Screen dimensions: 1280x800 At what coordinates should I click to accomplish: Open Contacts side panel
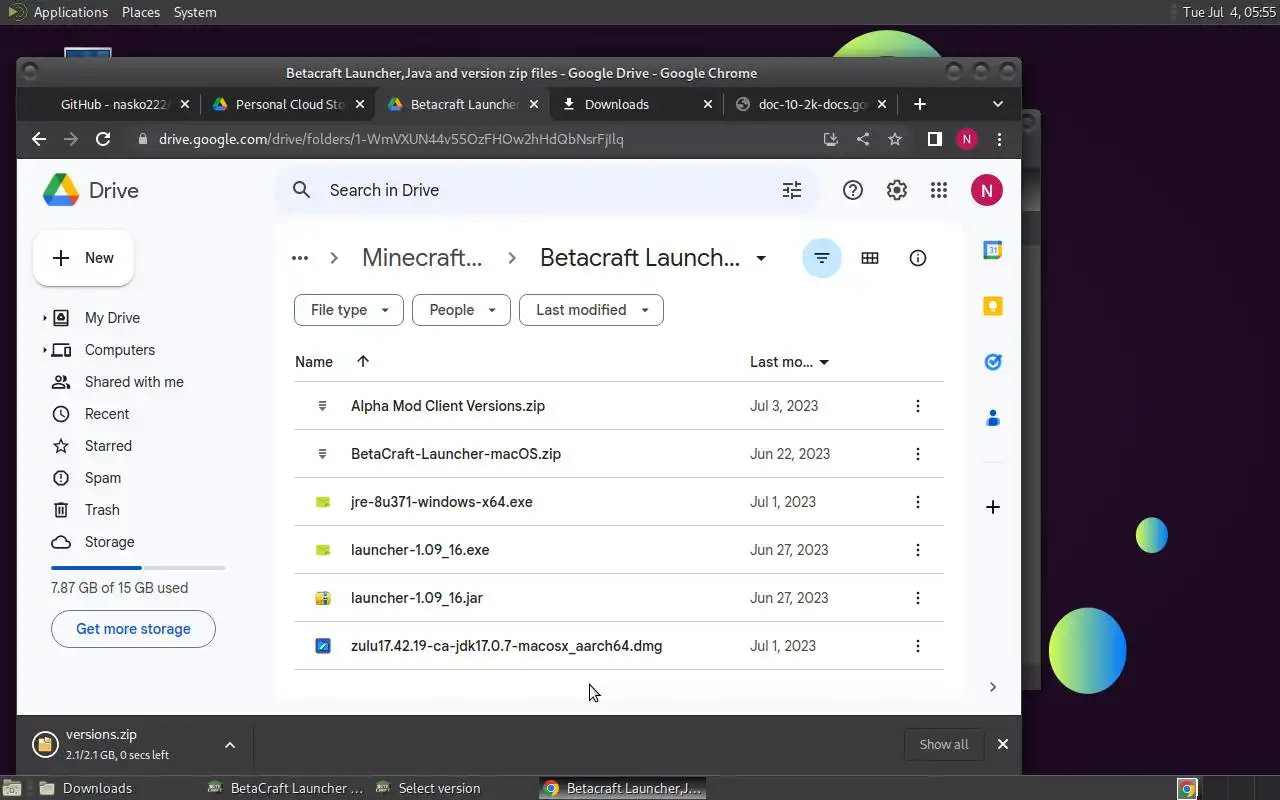[993, 418]
